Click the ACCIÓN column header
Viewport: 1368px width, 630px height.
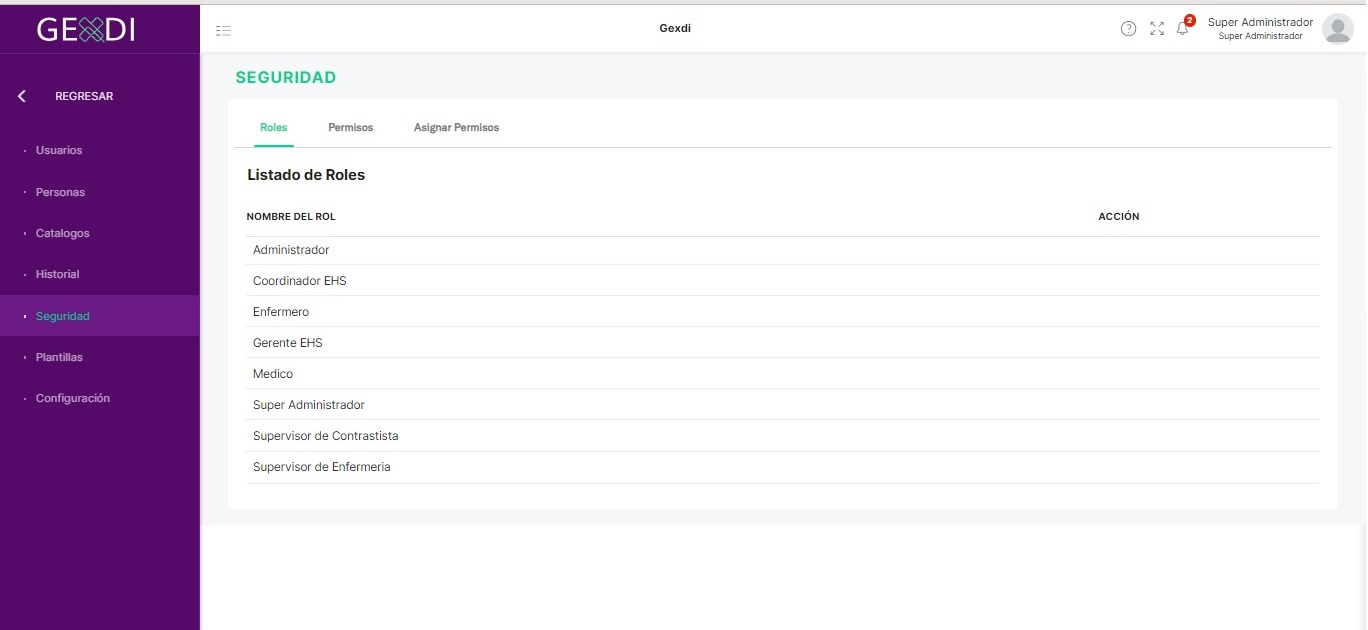click(x=1119, y=216)
